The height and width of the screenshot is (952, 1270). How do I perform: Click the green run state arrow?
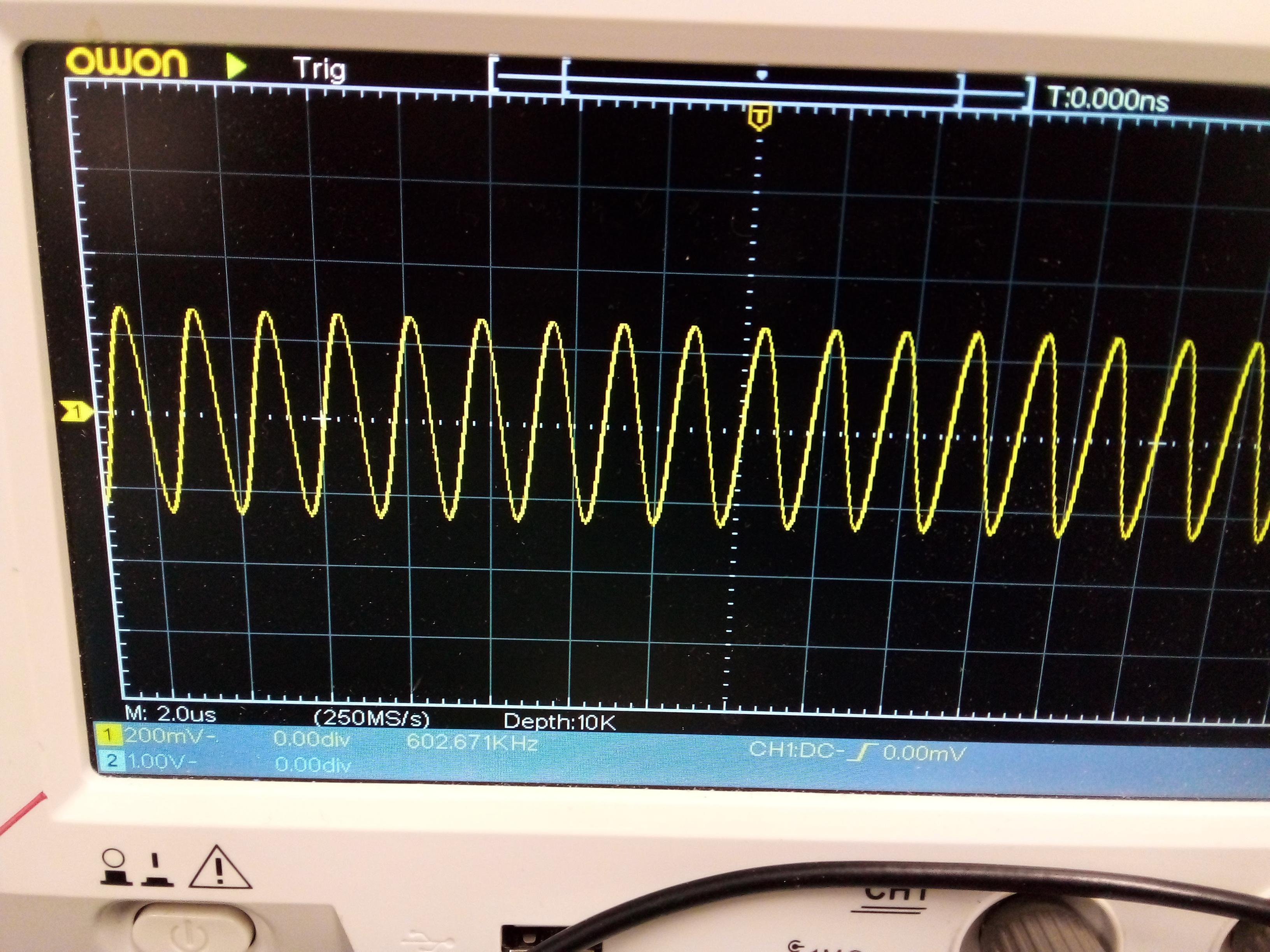[235, 66]
